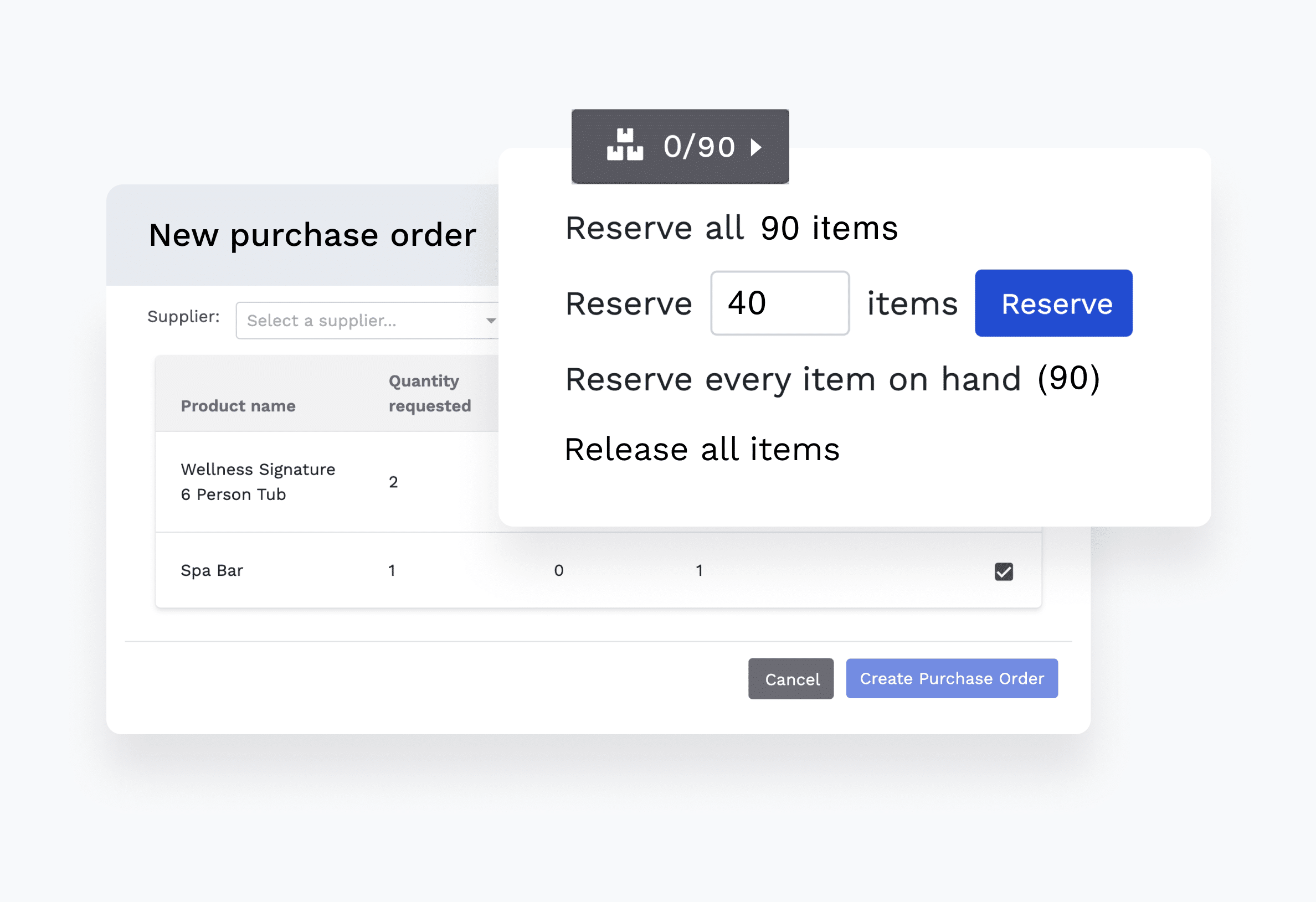Select the Spa Bar product name
The width and height of the screenshot is (1316, 902).
pyautogui.click(x=212, y=571)
